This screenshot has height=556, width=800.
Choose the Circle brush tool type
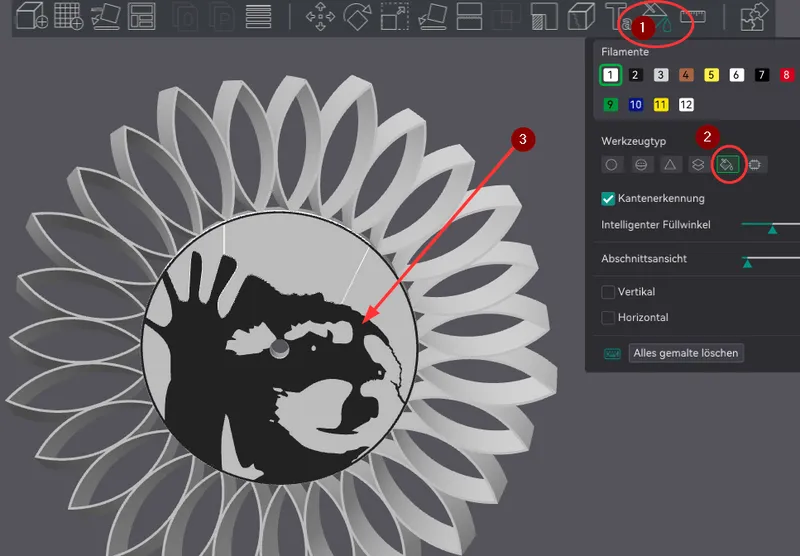(x=611, y=165)
